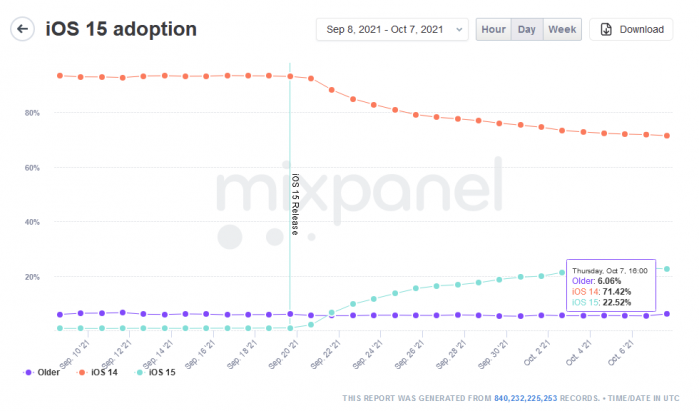Open the date range dropdown
The width and height of the screenshot is (700, 411).
pos(391,29)
